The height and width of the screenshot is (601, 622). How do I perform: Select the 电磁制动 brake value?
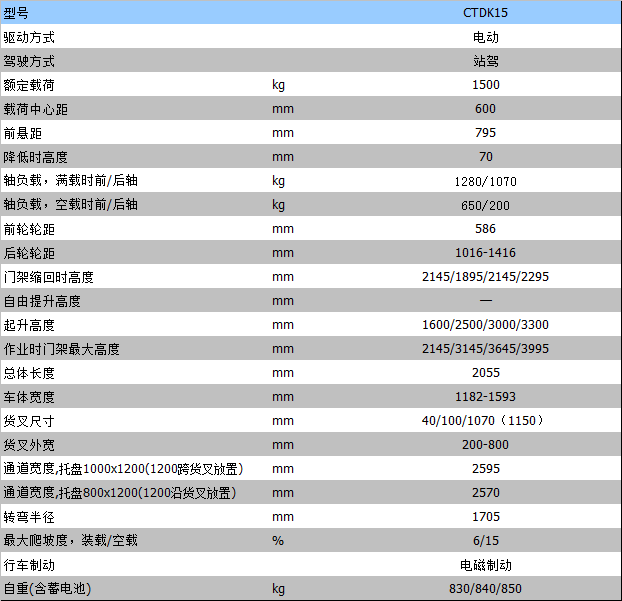(x=485, y=565)
